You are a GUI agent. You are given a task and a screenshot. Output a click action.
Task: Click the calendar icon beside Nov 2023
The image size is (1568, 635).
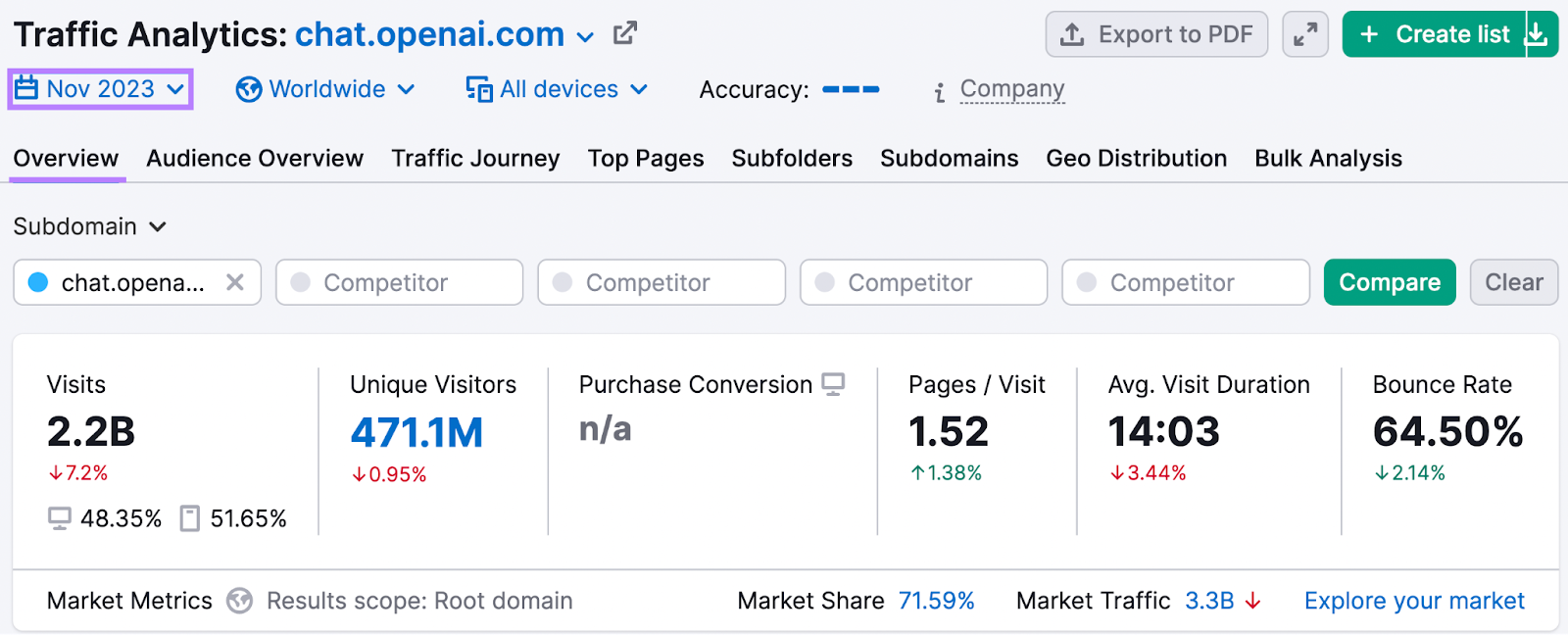pyautogui.click(x=29, y=88)
